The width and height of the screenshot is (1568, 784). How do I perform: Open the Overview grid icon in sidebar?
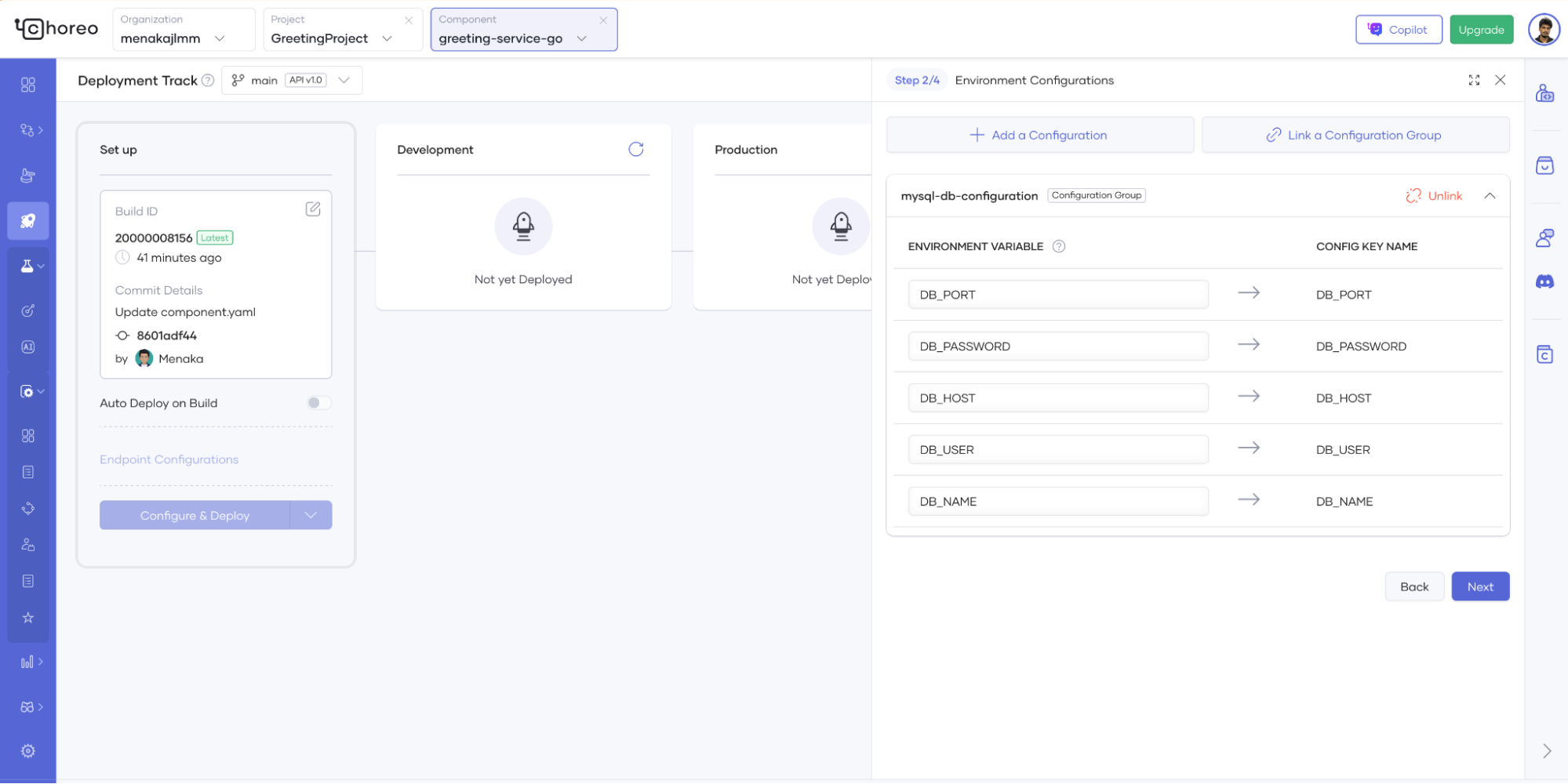click(x=28, y=85)
